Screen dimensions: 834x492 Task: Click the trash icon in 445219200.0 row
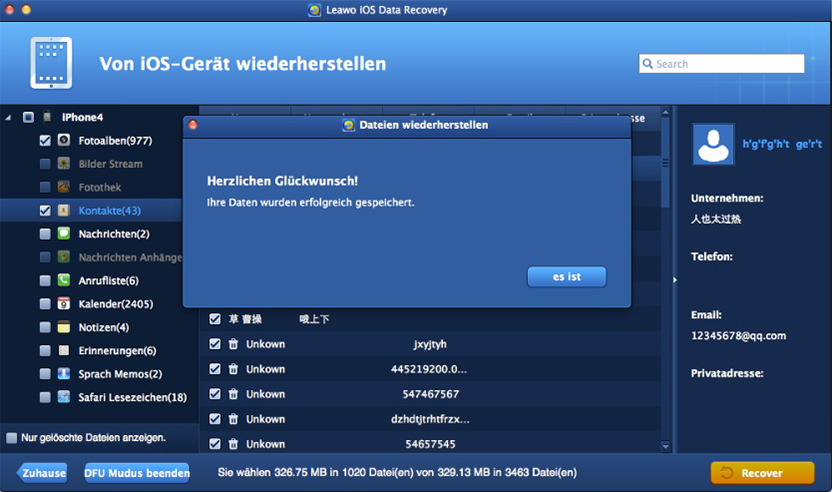233,369
